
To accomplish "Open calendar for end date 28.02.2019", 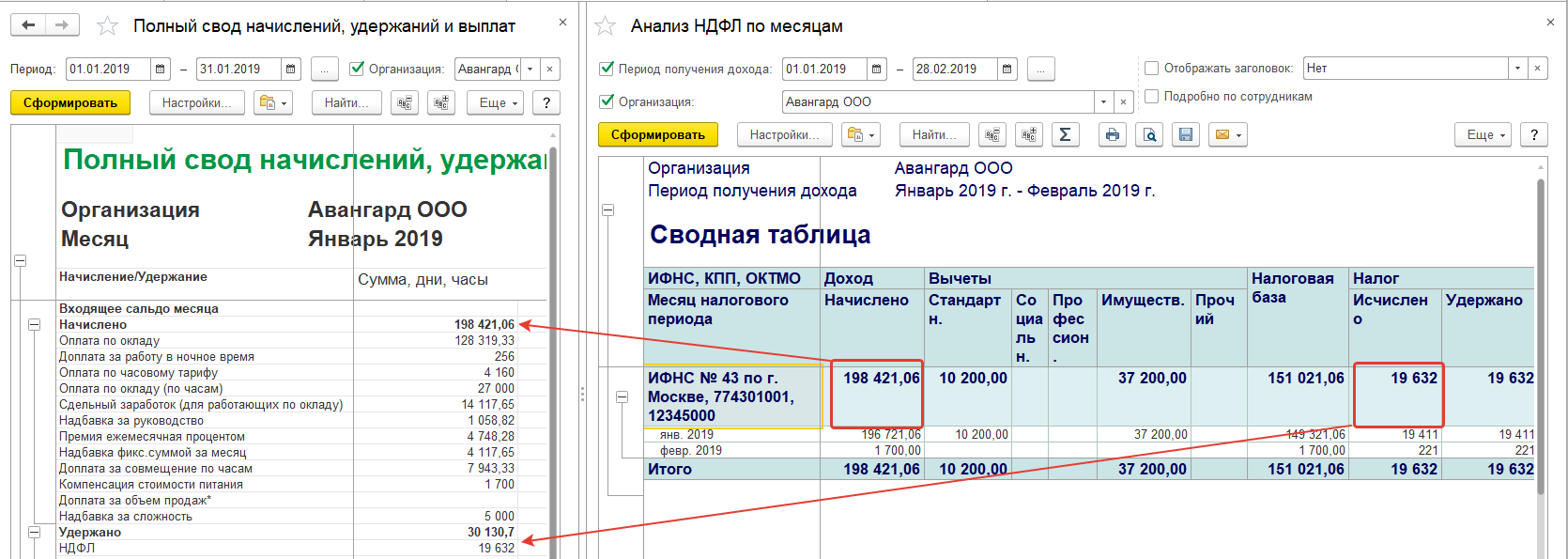I will pyautogui.click(x=1007, y=69).
